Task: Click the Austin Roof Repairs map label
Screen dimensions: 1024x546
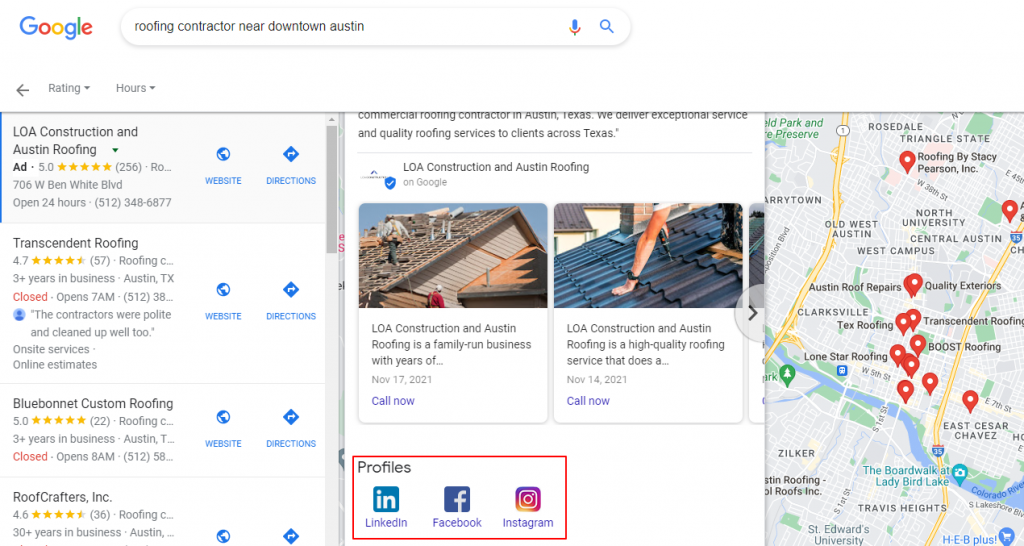Action: click(855, 287)
